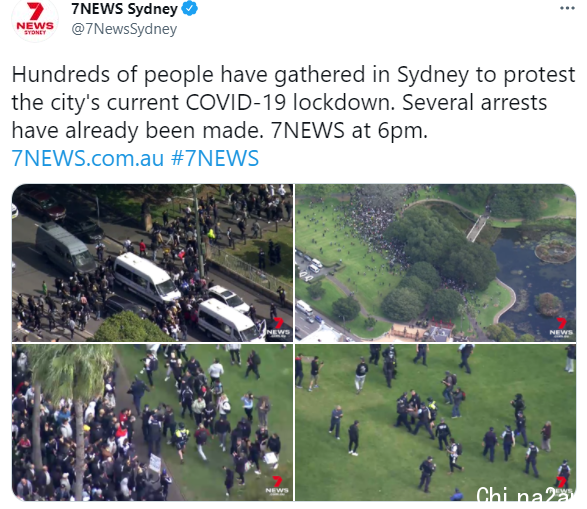Click the #7NEWS hashtag

(215, 158)
